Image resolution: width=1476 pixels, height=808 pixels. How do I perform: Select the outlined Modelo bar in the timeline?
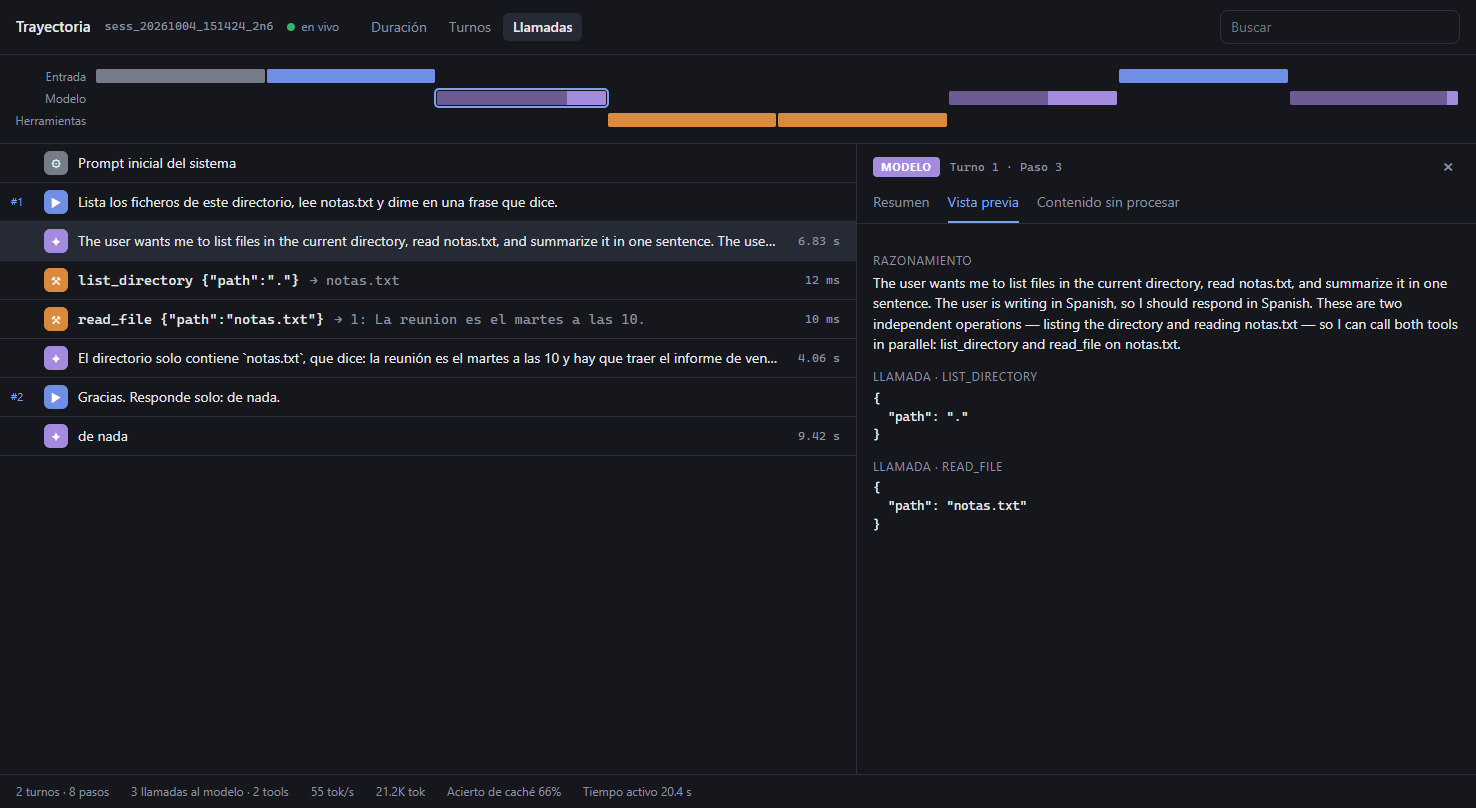click(x=521, y=98)
